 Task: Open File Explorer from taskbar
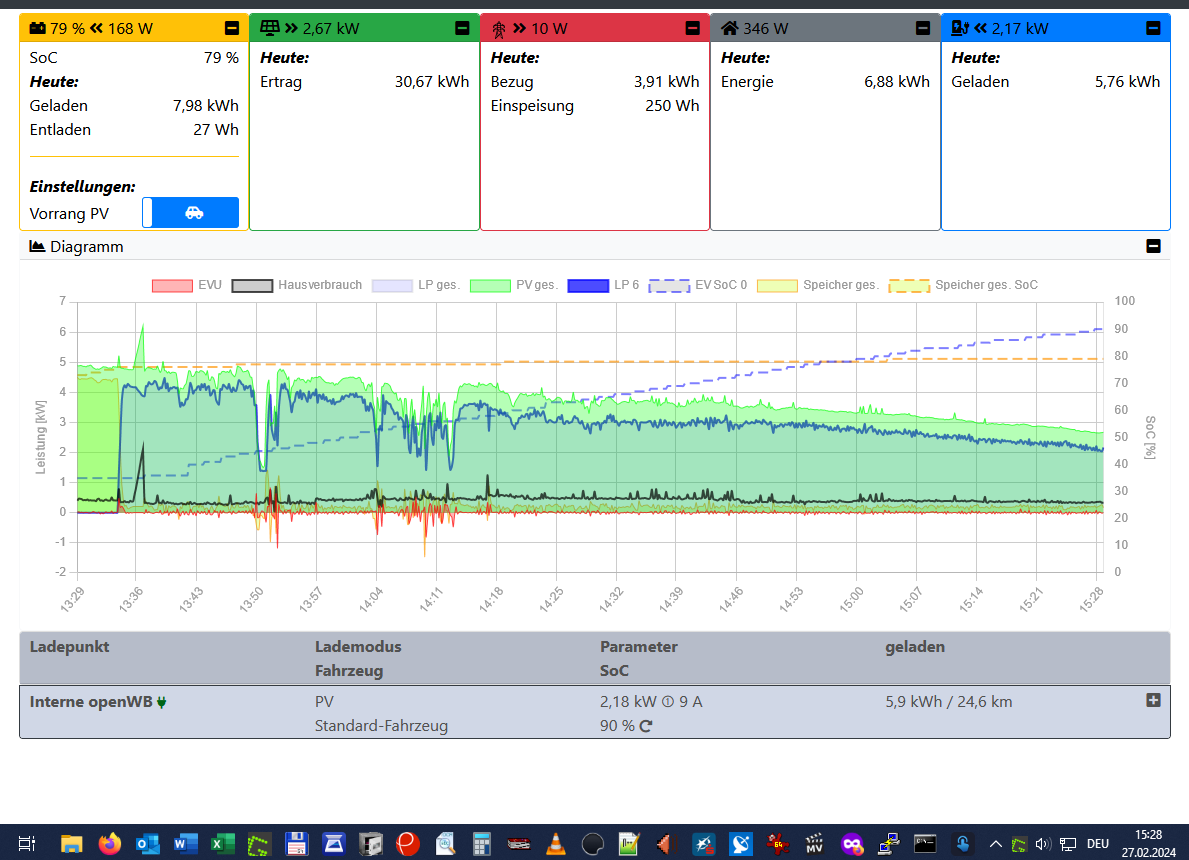coord(71,843)
